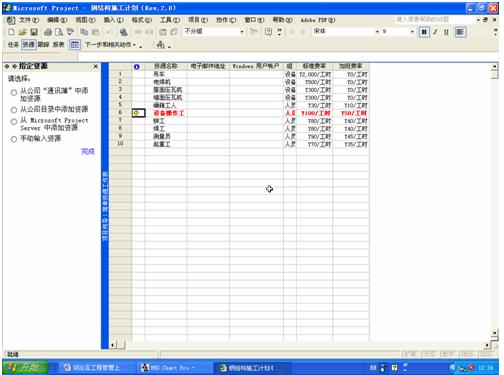Click the Print Preview icon
The width and height of the screenshot is (504, 375).
(x=59, y=32)
